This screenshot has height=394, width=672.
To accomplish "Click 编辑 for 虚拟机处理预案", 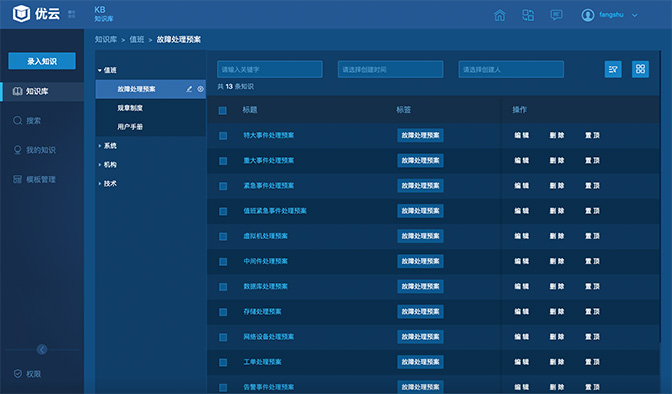I will pyautogui.click(x=522, y=236).
